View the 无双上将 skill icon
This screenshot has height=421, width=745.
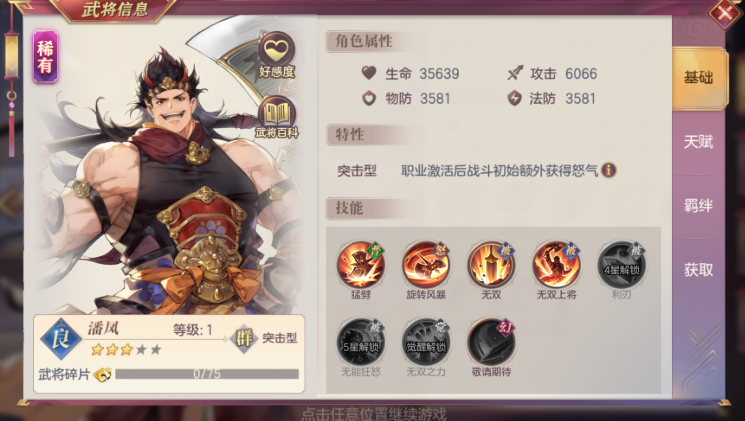[556, 264]
